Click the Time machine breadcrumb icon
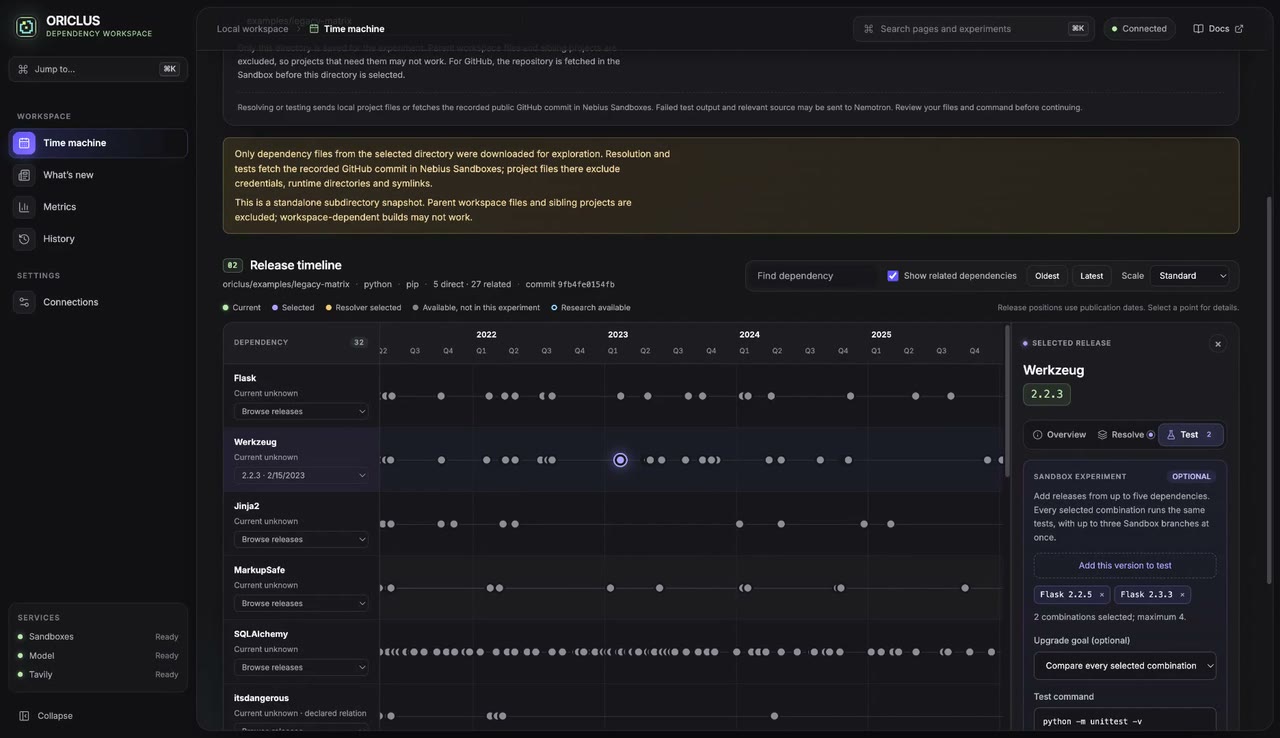The image size is (1280, 738). click(314, 29)
